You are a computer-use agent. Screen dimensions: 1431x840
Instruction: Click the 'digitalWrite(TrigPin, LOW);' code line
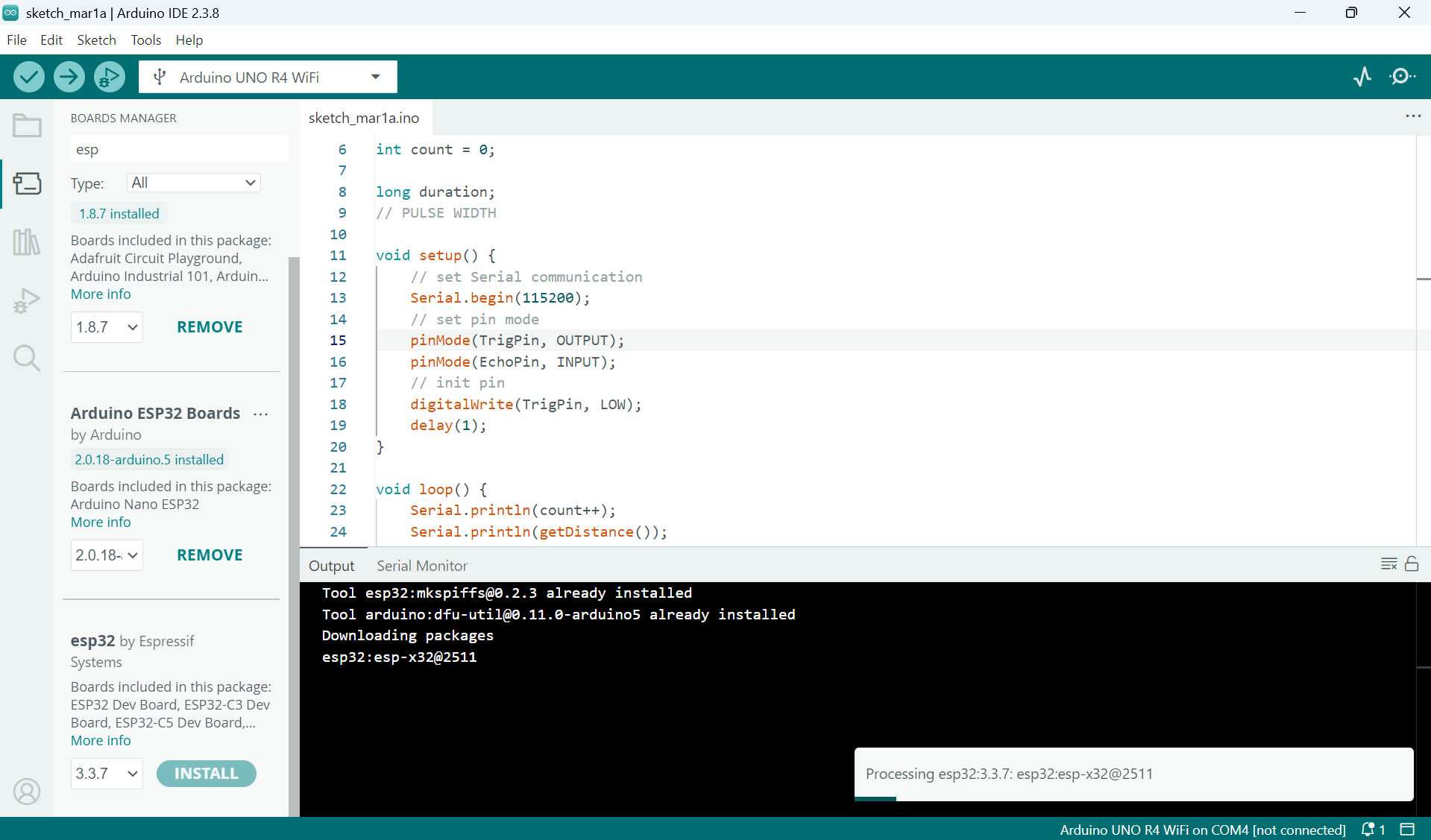click(x=526, y=405)
